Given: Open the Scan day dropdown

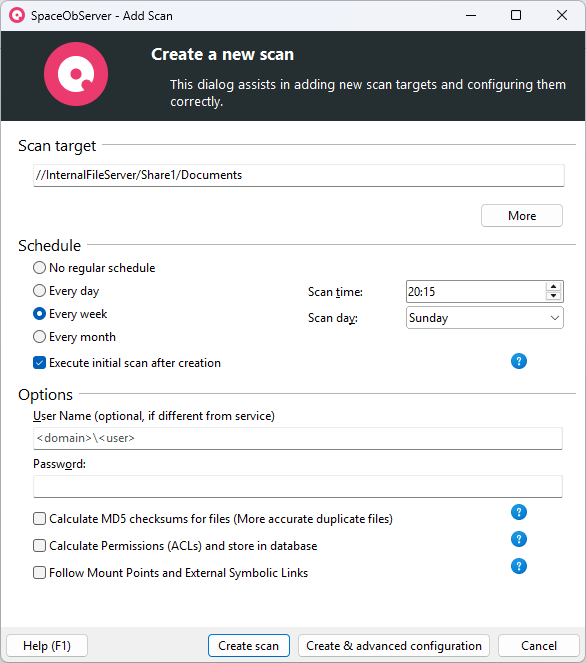Looking at the screenshot, I should [485, 318].
